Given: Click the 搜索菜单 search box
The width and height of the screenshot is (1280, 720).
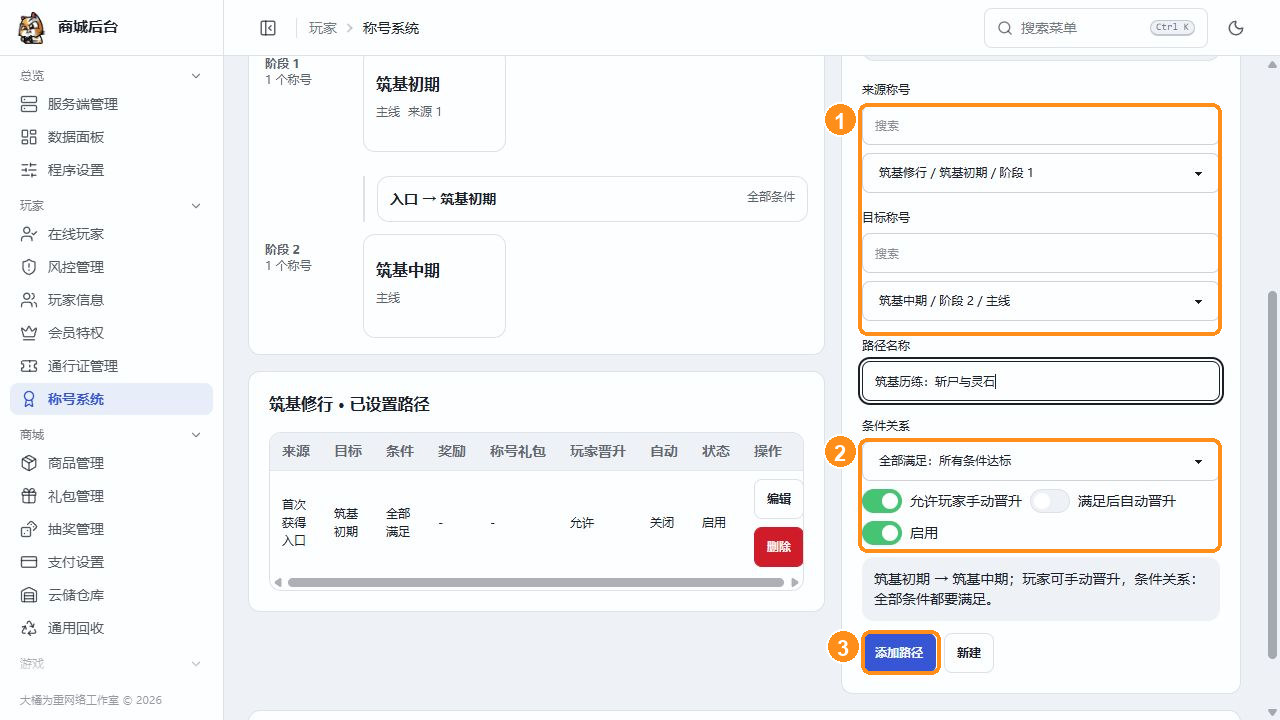Looking at the screenshot, I should tap(1096, 28).
